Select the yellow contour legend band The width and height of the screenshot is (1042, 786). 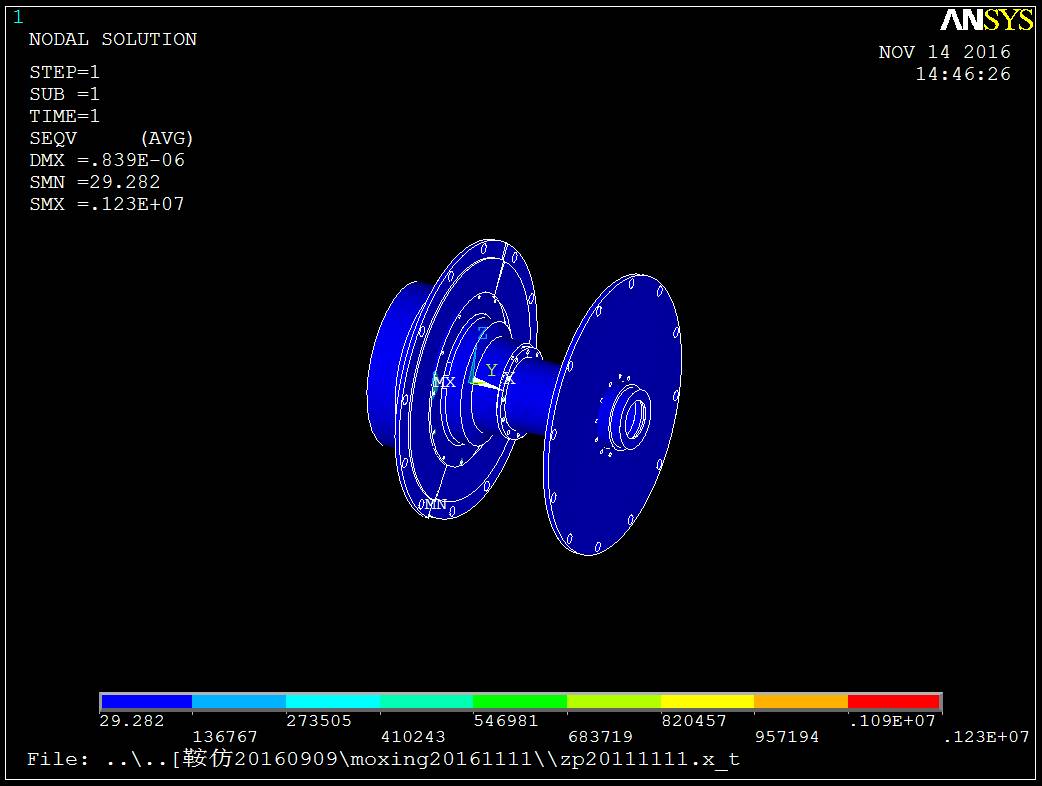coord(707,701)
